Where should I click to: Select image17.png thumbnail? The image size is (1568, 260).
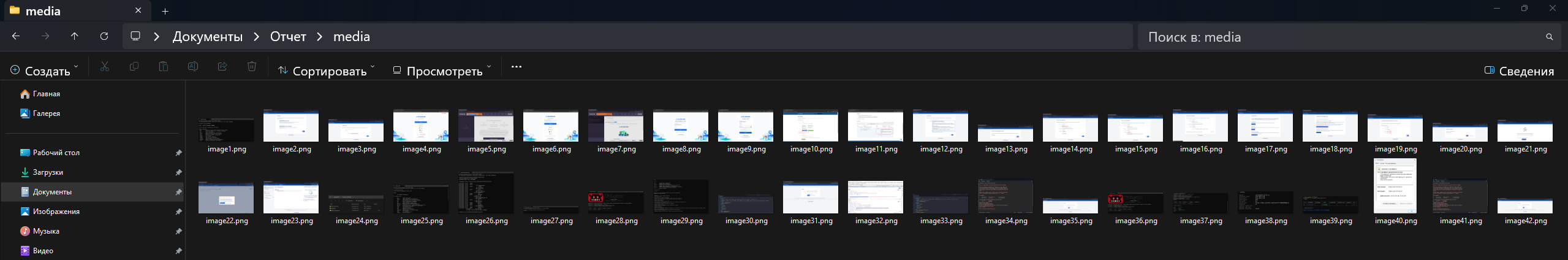tap(1265, 126)
